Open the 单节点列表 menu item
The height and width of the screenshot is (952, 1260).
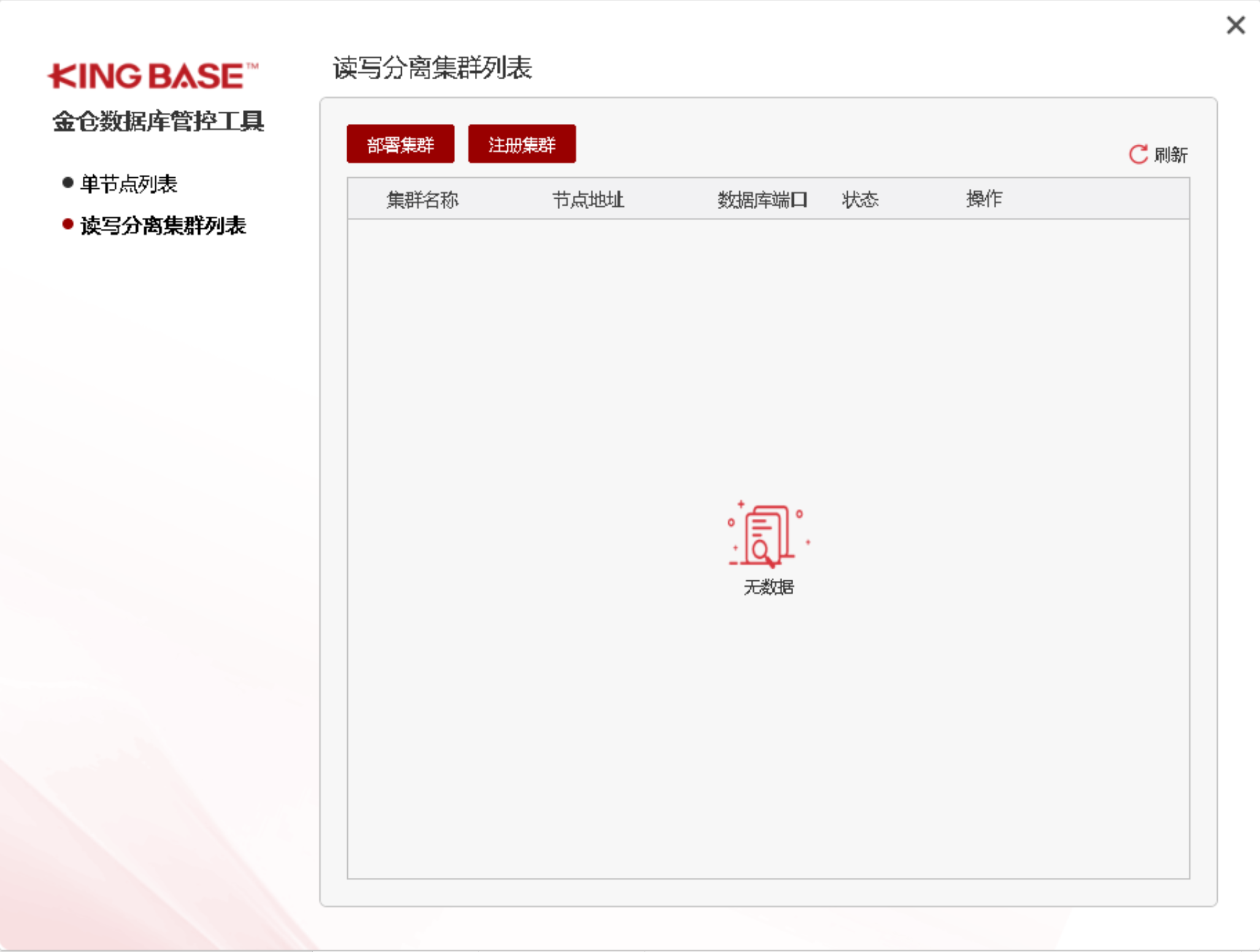tap(129, 183)
